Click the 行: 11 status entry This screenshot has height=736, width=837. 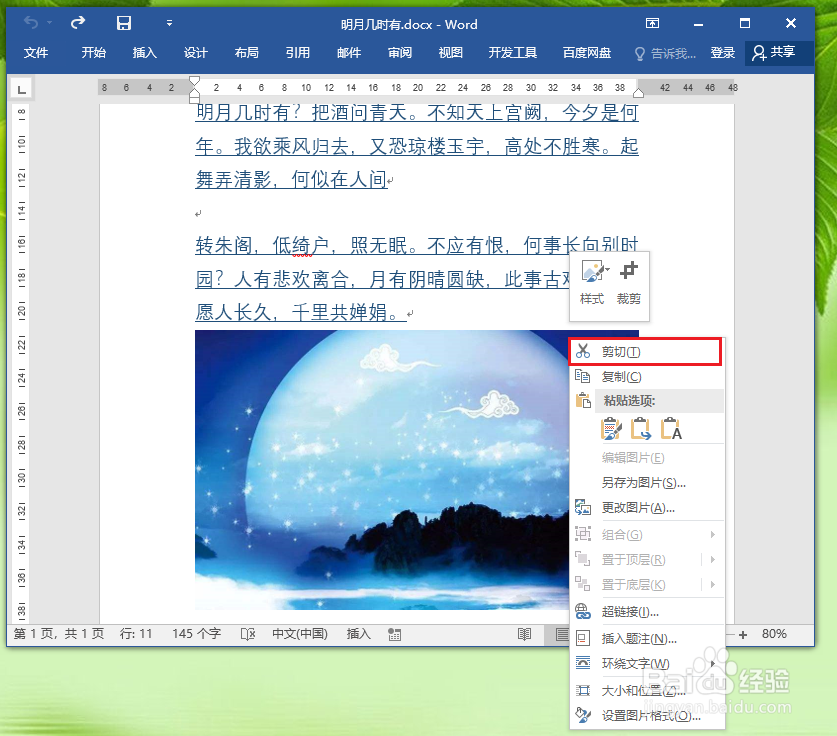tap(136, 634)
